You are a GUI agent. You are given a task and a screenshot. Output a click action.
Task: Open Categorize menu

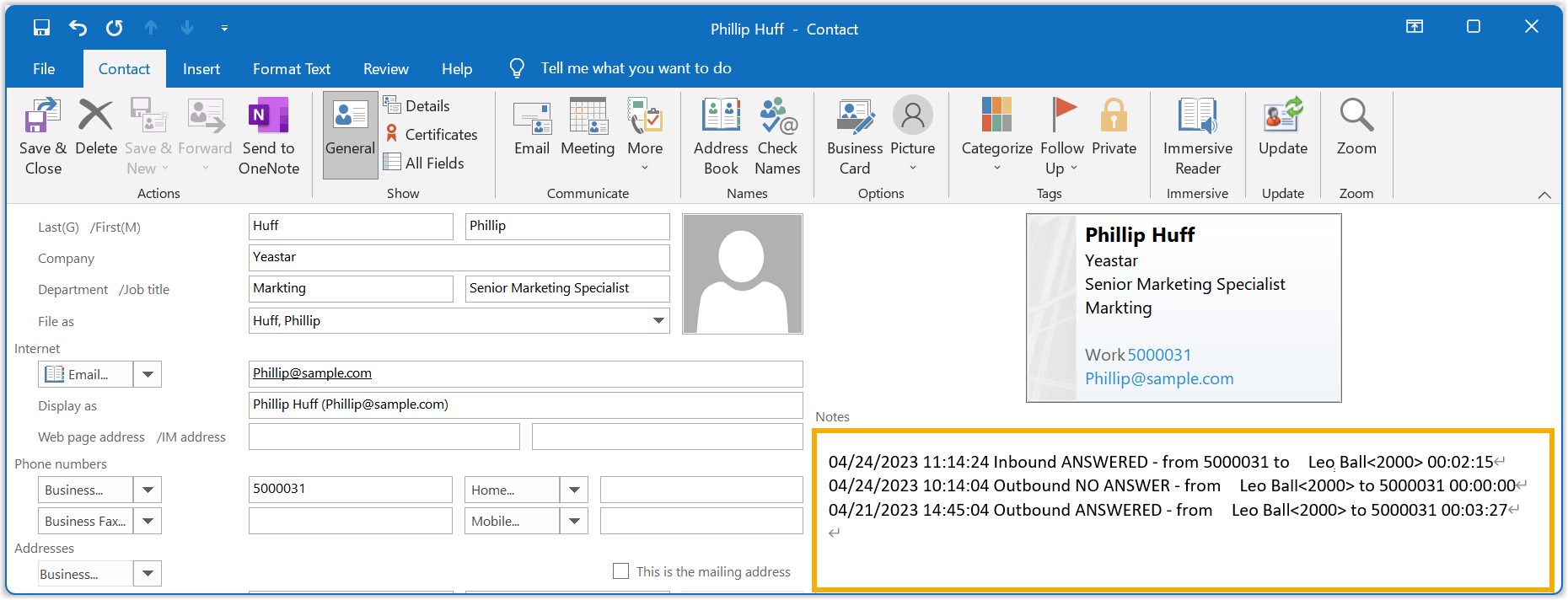click(x=996, y=135)
